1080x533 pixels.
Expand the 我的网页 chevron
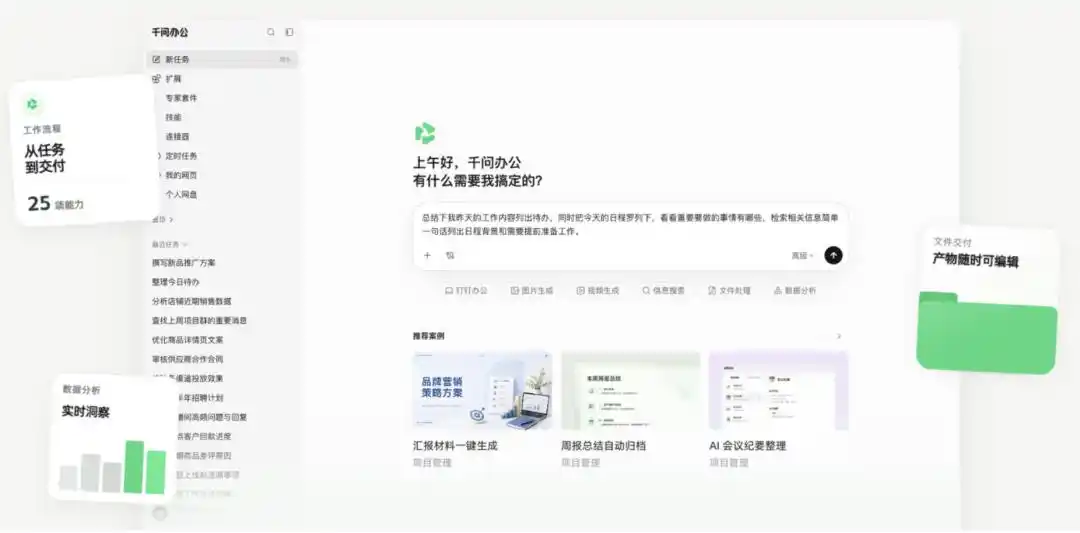[x=159, y=175]
